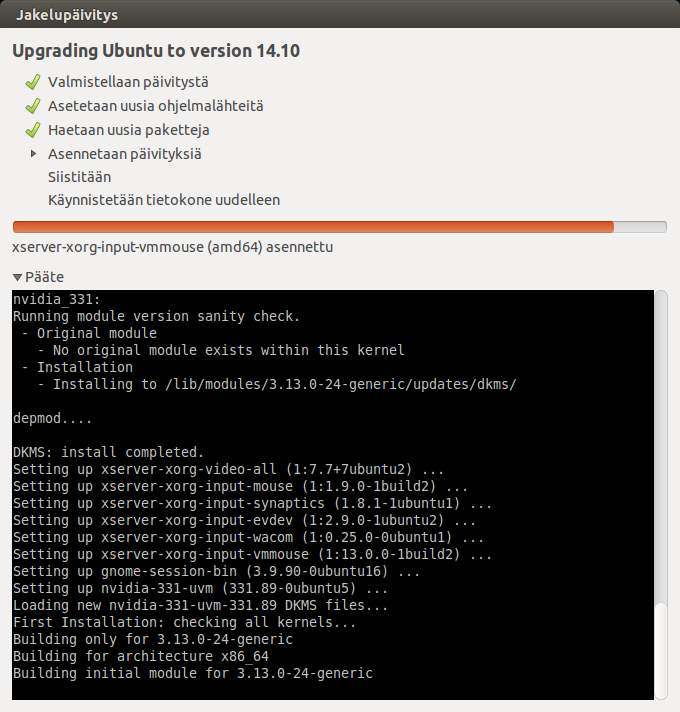This screenshot has width=680, height=712.
Task: Click the terminal output vertical scrollbar
Action: [x=661, y=495]
